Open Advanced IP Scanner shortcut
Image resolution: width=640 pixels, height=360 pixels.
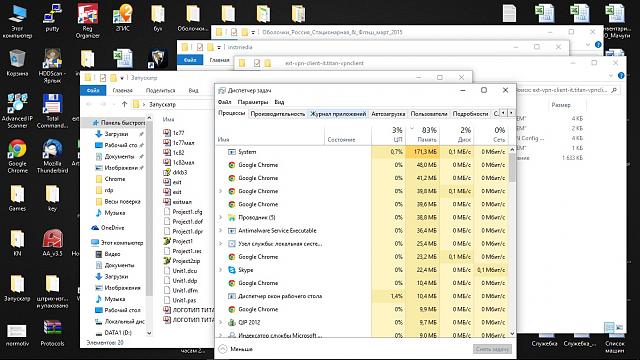pos(17,111)
